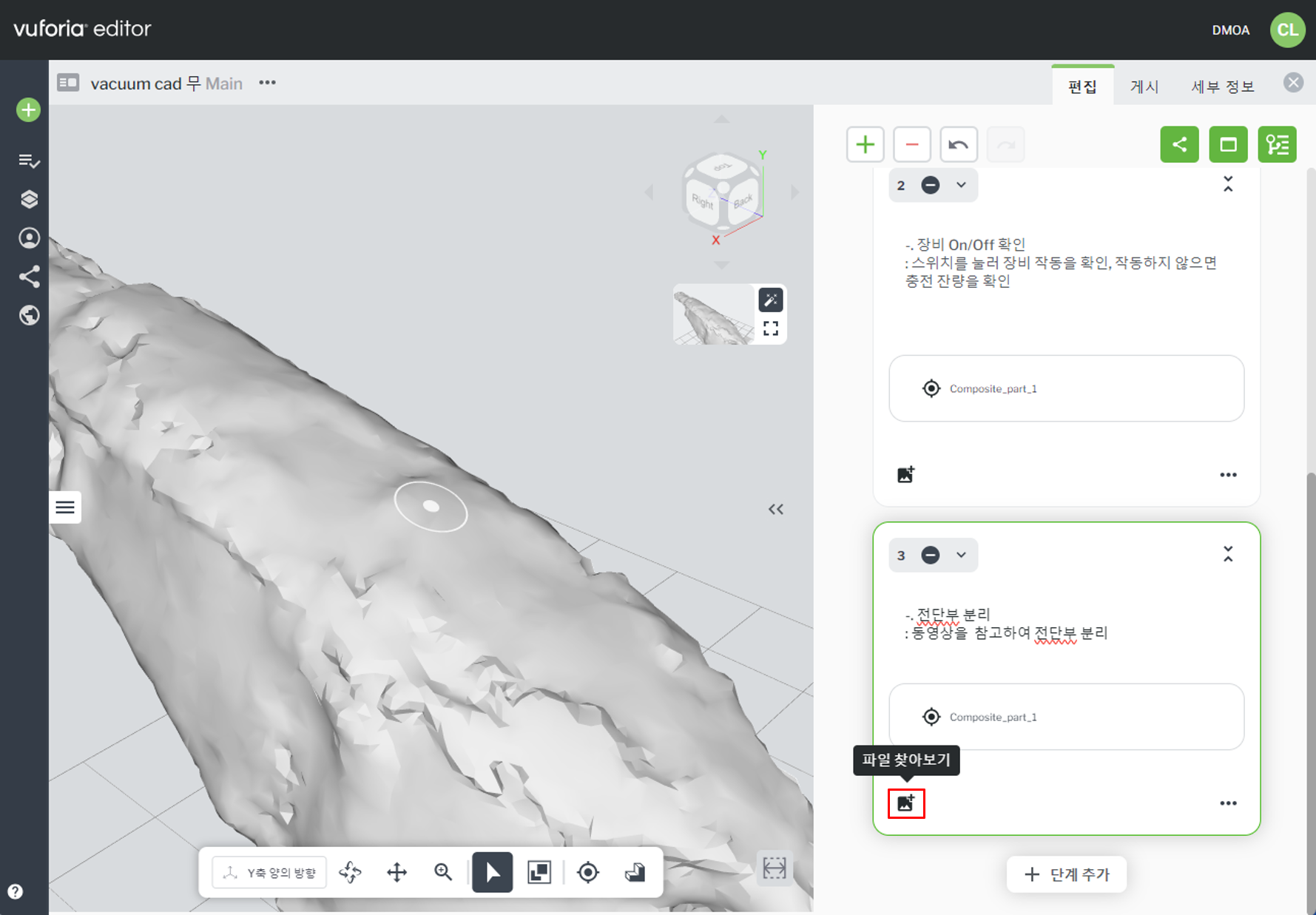Toggle step 2 minus circle icon
Screen dimensions: 1316x915
coord(931,185)
